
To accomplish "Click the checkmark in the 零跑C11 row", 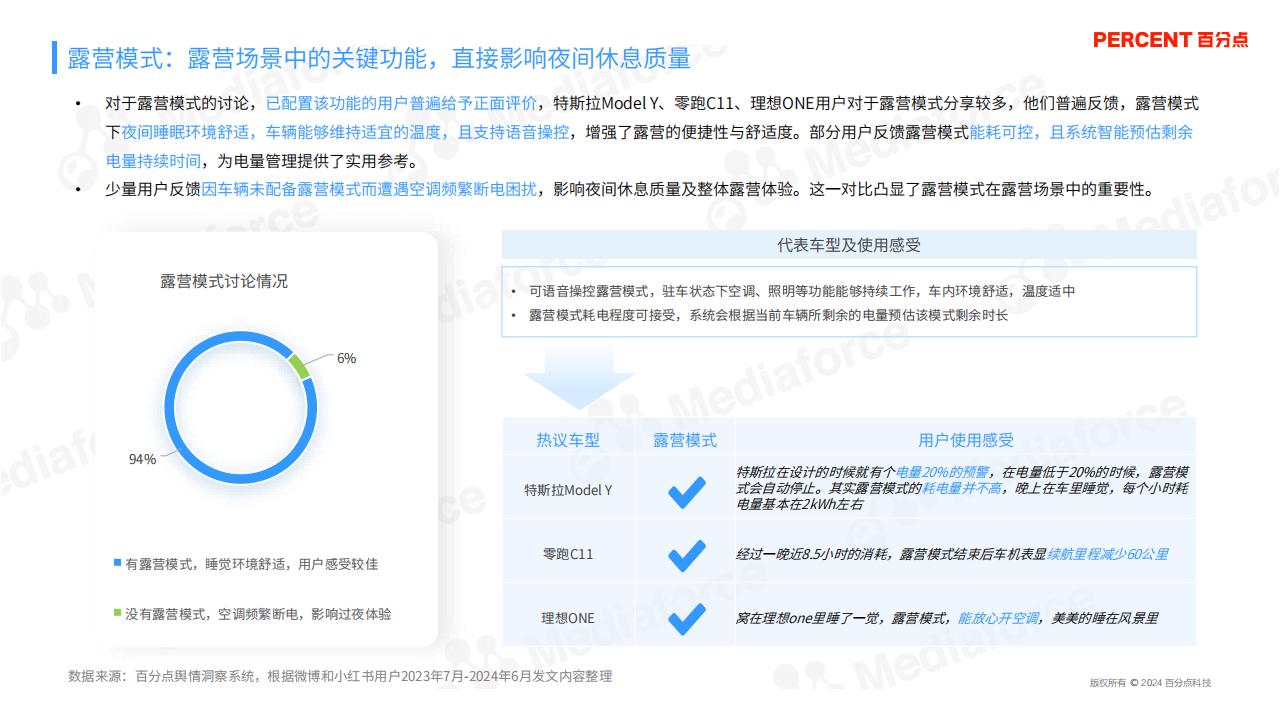I will click(x=686, y=554).
